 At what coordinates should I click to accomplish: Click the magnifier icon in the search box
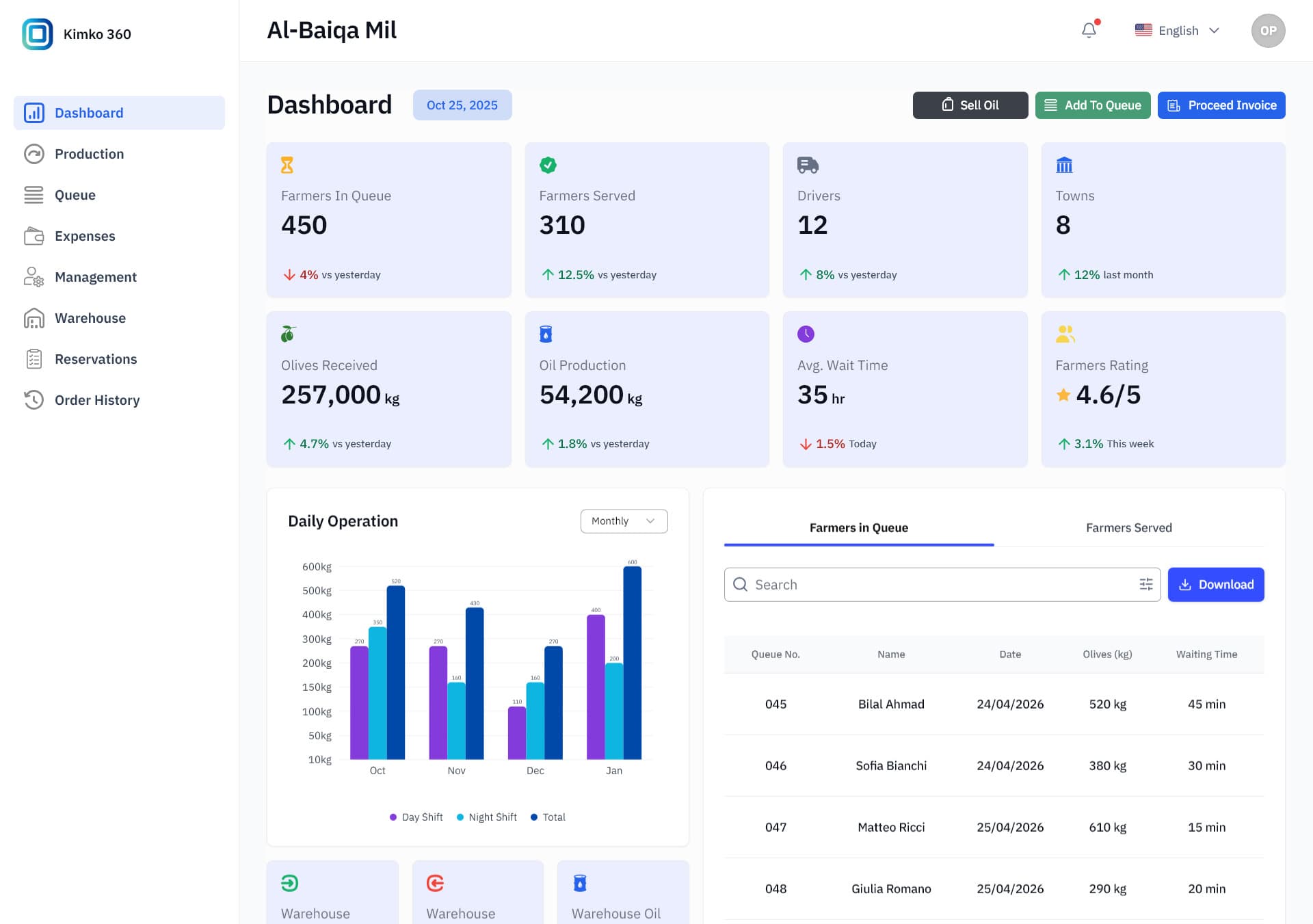pyautogui.click(x=740, y=584)
